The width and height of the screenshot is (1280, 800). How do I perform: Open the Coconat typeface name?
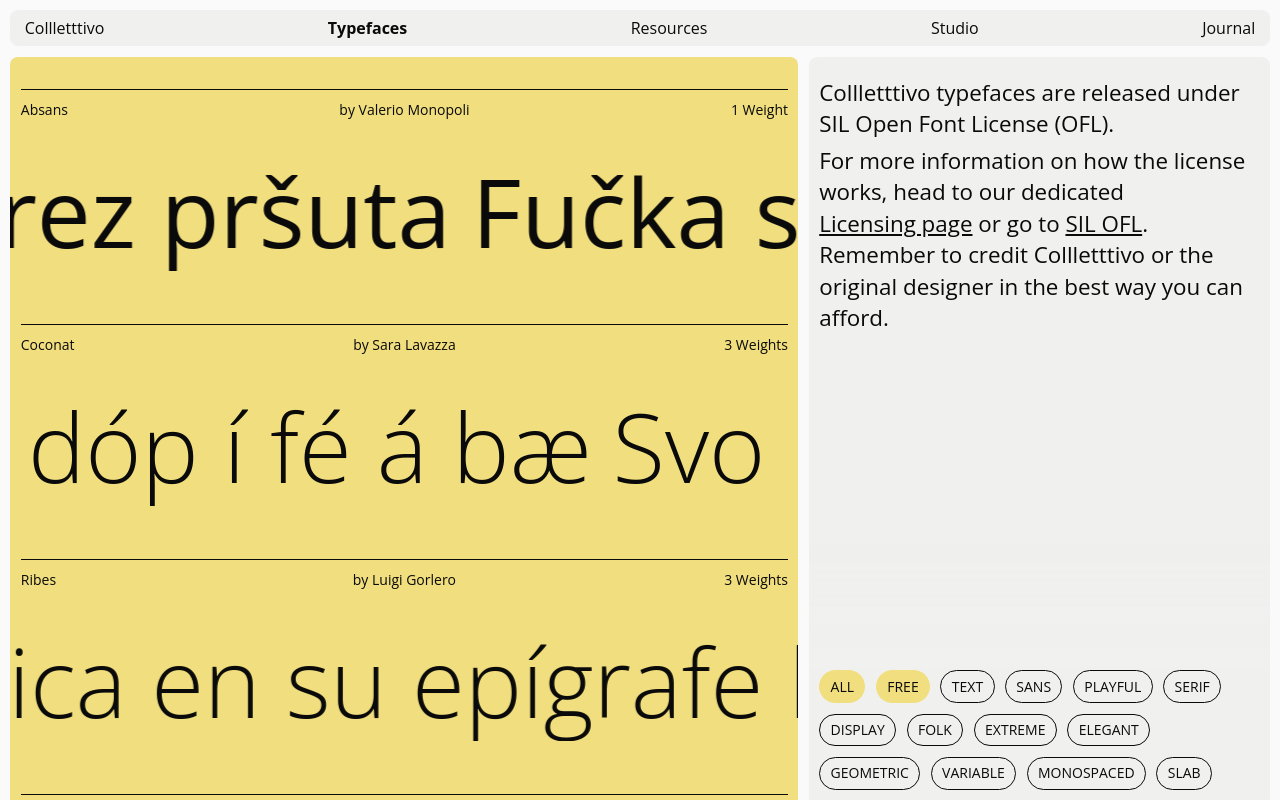click(47, 345)
